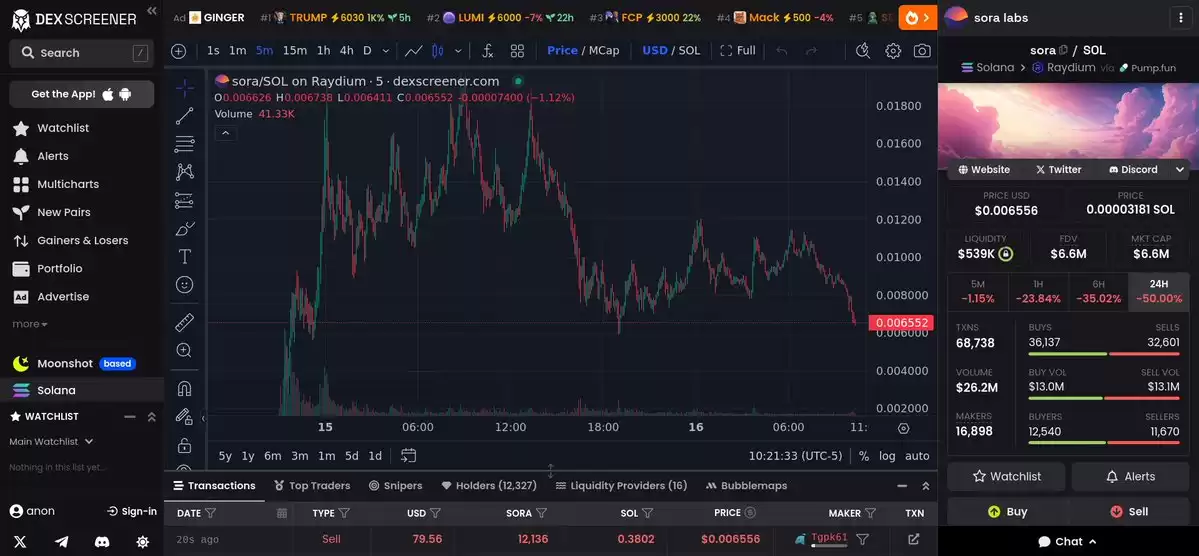
Task: Expand more social links chevron
Action: 1180,170
